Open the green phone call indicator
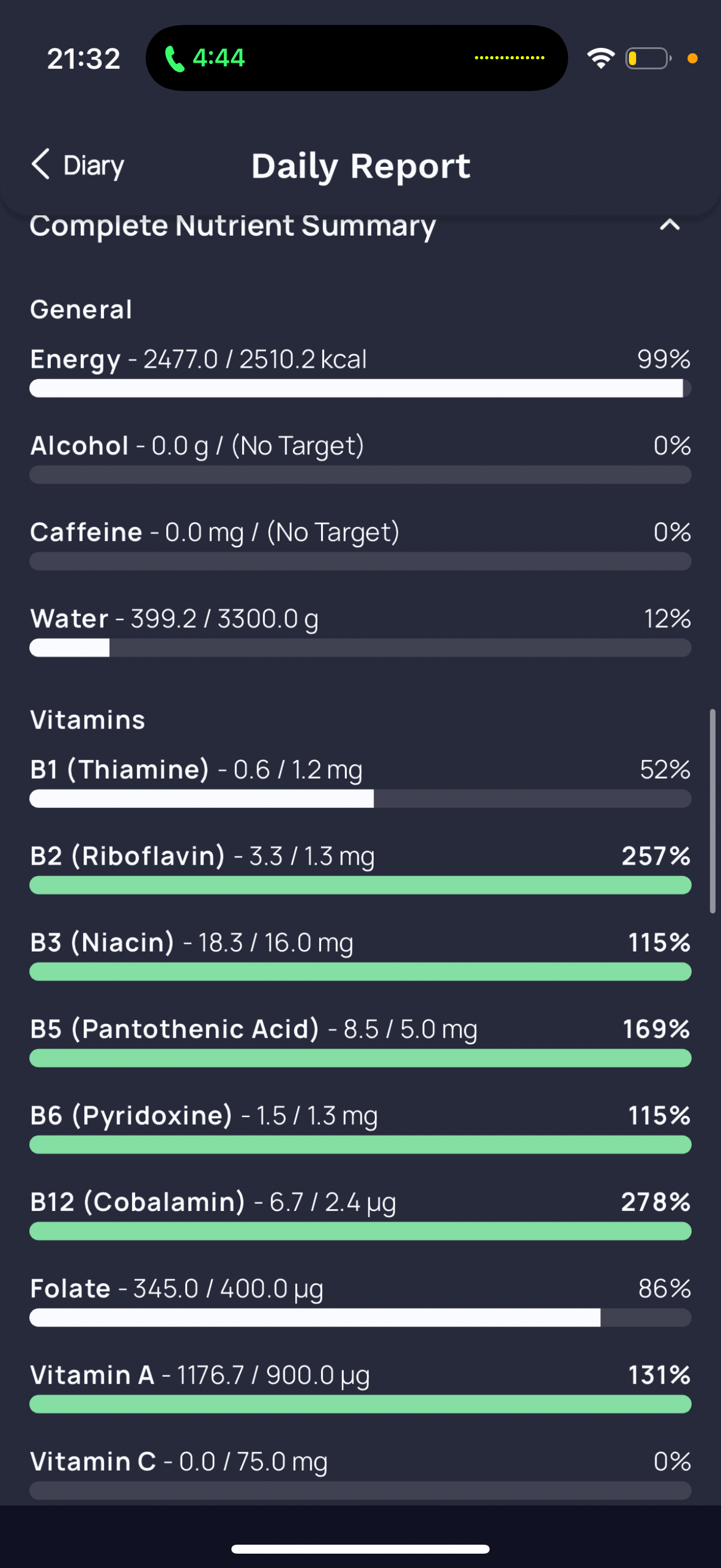This screenshot has width=721, height=1568. [x=204, y=59]
